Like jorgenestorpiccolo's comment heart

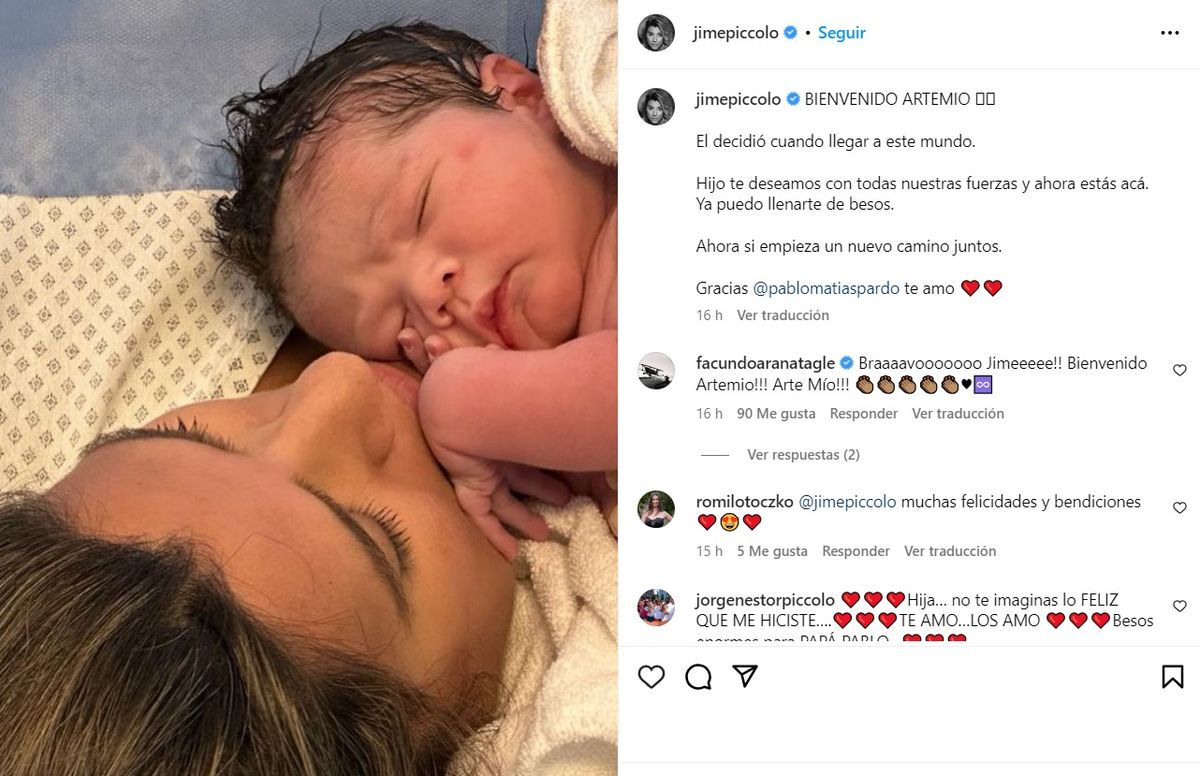click(x=1179, y=606)
